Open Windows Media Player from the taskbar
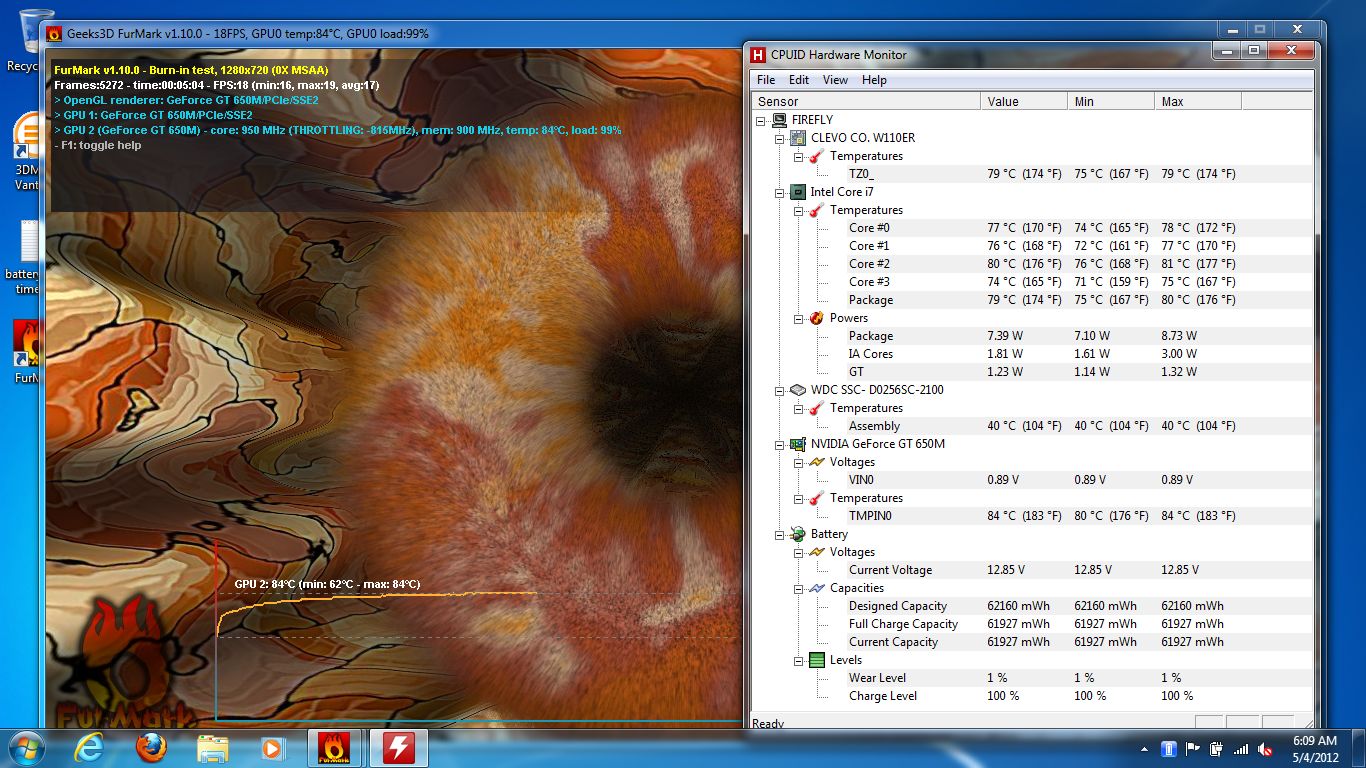The height and width of the screenshot is (768, 1366). point(271,748)
